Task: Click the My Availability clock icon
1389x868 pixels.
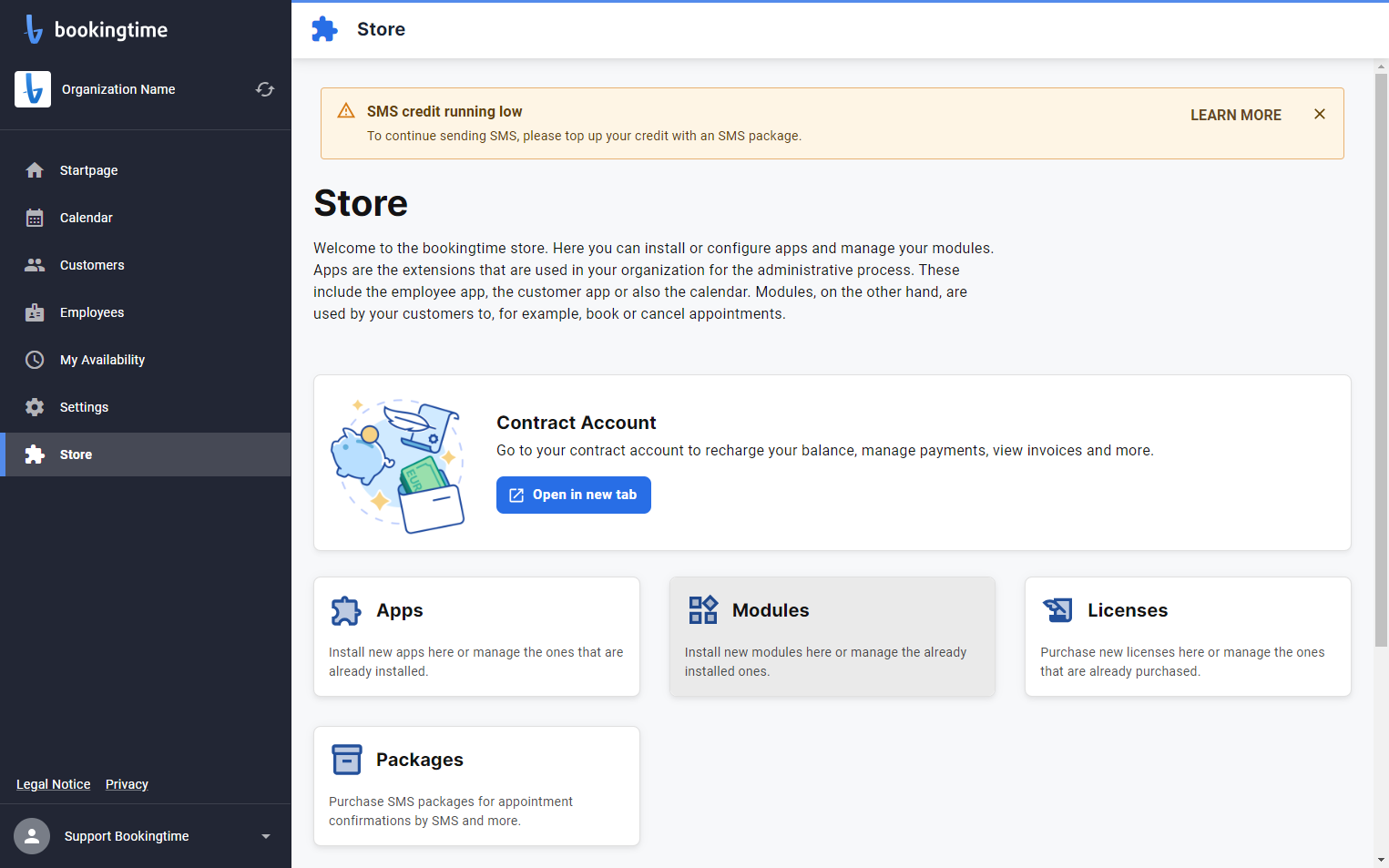Action: [35, 360]
